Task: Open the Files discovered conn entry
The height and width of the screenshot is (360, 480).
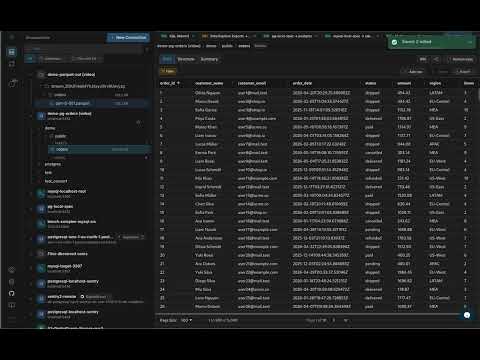Action: [x=67, y=254]
